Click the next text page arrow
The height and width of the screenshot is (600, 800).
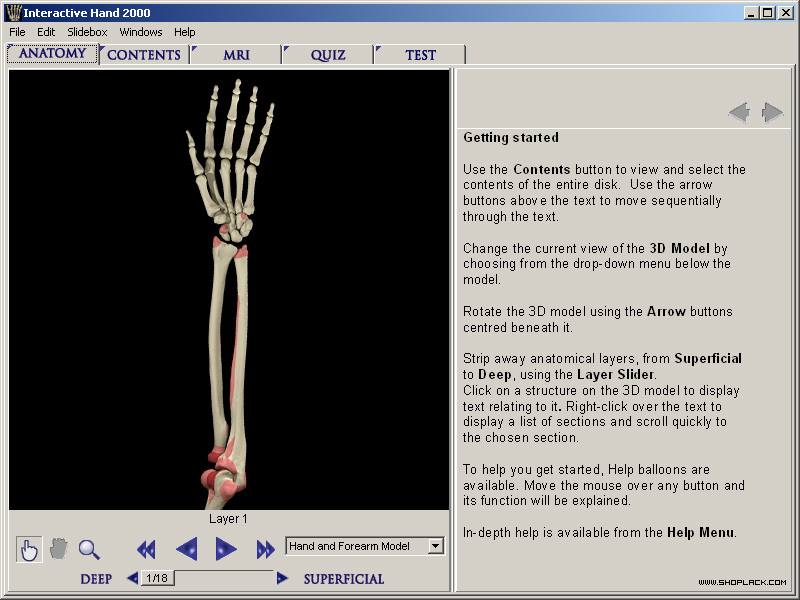point(772,112)
